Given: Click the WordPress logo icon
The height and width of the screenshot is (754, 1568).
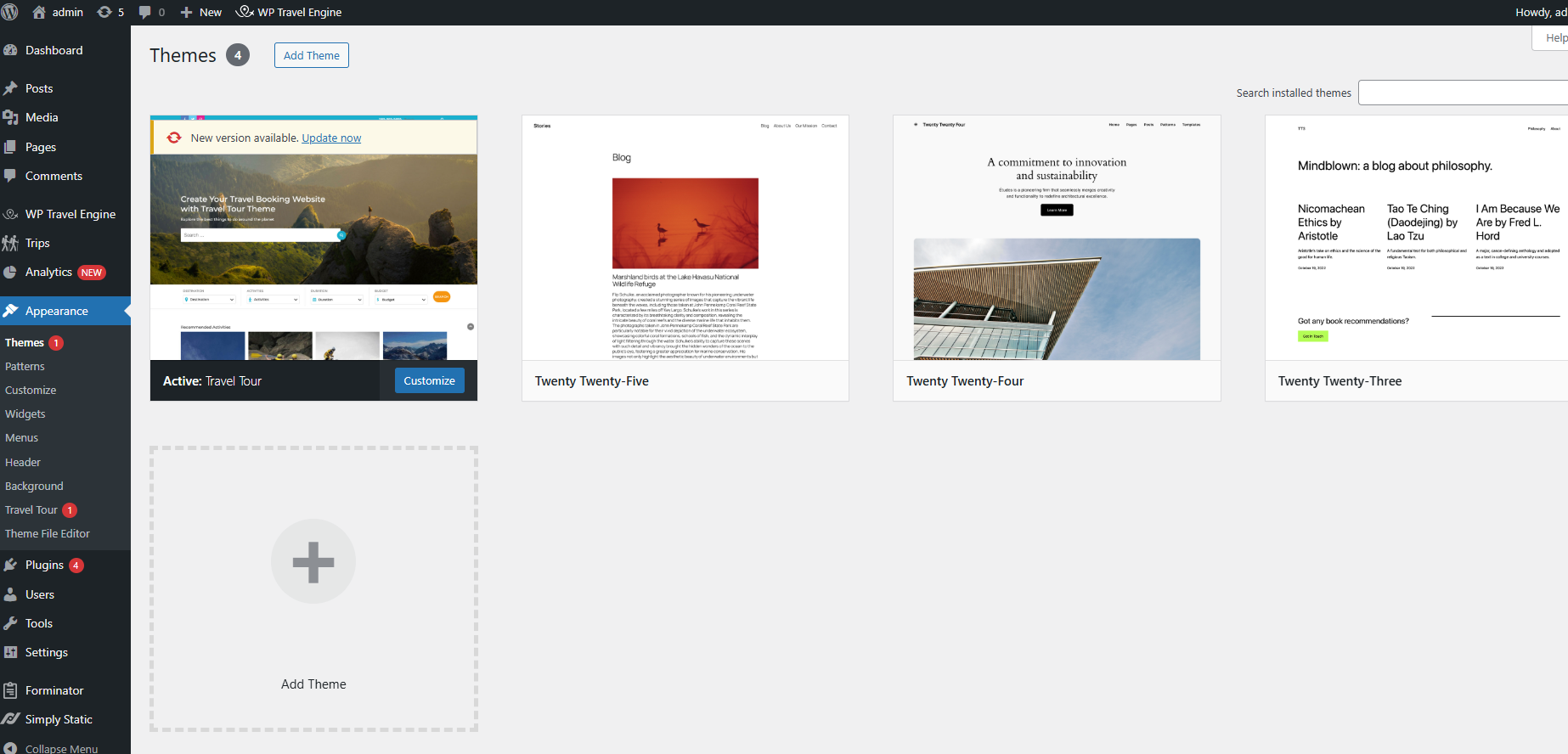Looking at the screenshot, I should tap(10, 12).
